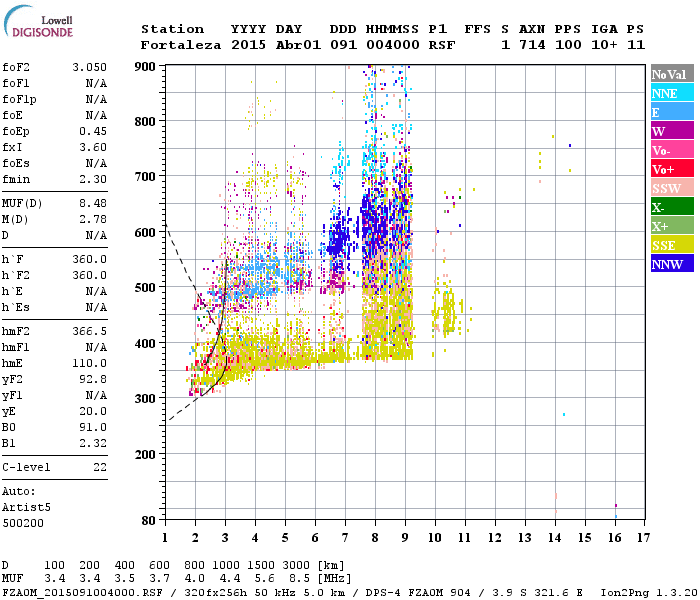The width and height of the screenshot is (700, 600).
Task: Click the B0 value 91.0
Action: point(93,428)
